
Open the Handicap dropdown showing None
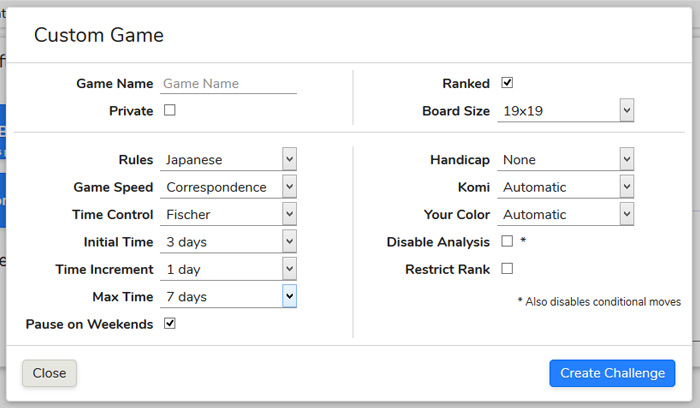pyautogui.click(x=565, y=159)
